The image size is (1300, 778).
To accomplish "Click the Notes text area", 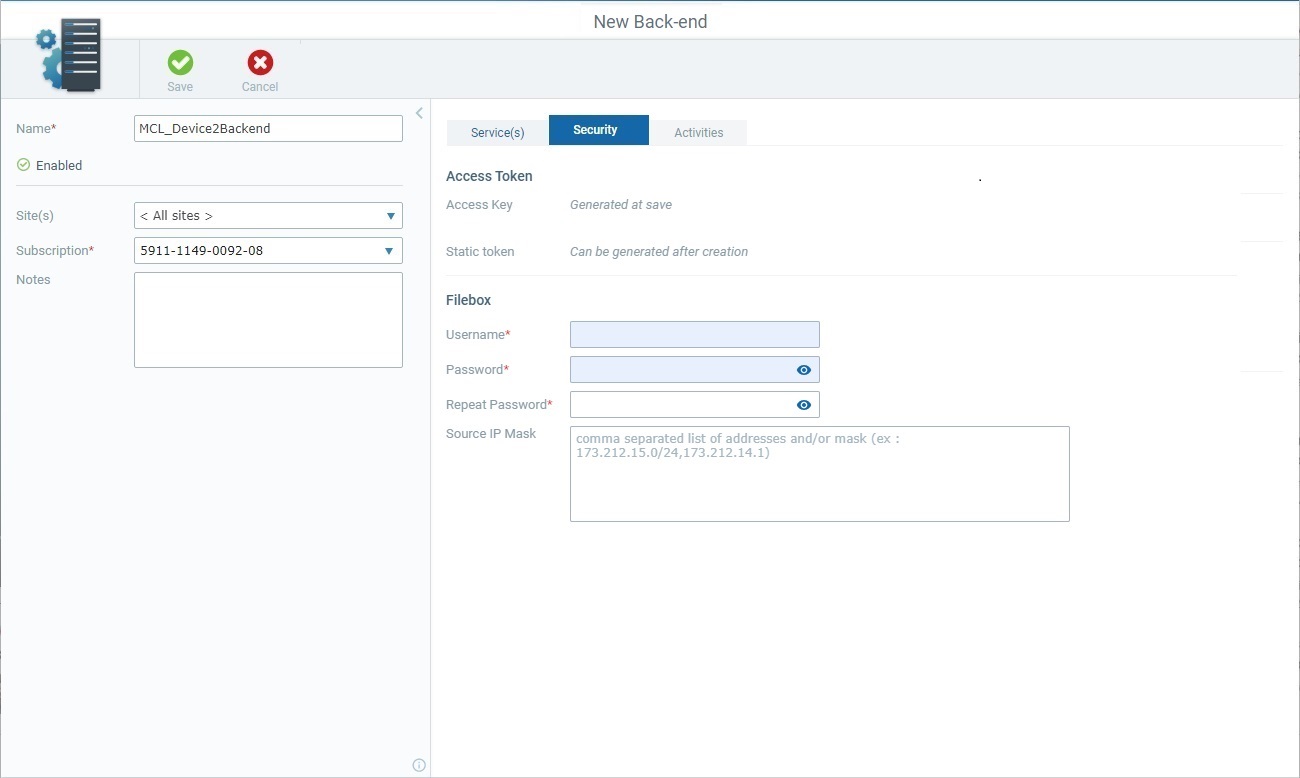I will [x=268, y=318].
